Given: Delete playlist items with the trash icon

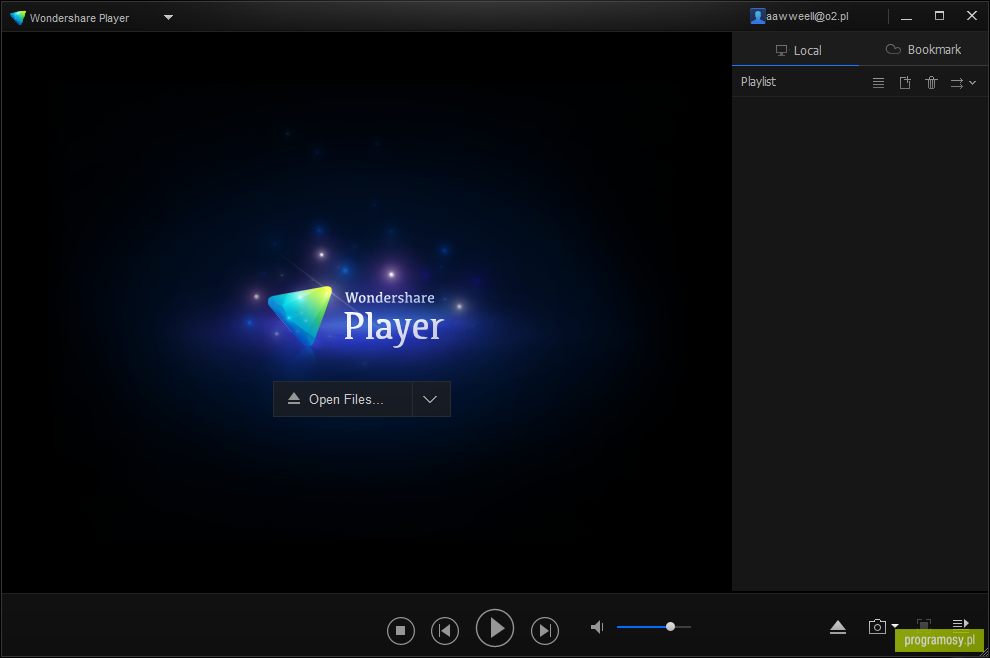Looking at the screenshot, I should point(931,83).
